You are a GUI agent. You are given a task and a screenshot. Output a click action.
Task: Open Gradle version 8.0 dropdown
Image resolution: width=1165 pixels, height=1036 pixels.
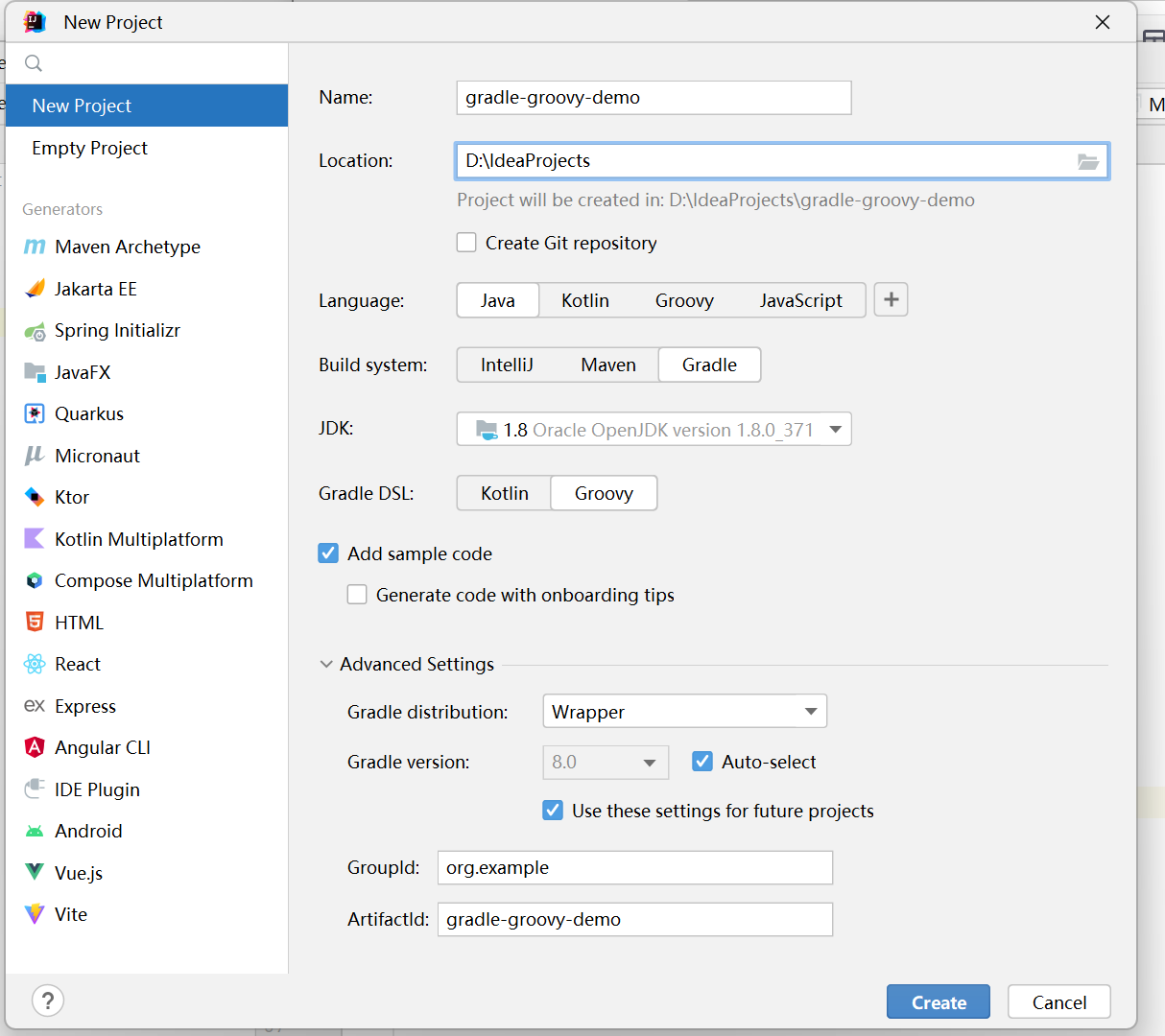pyautogui.click(x=606, y=762)
